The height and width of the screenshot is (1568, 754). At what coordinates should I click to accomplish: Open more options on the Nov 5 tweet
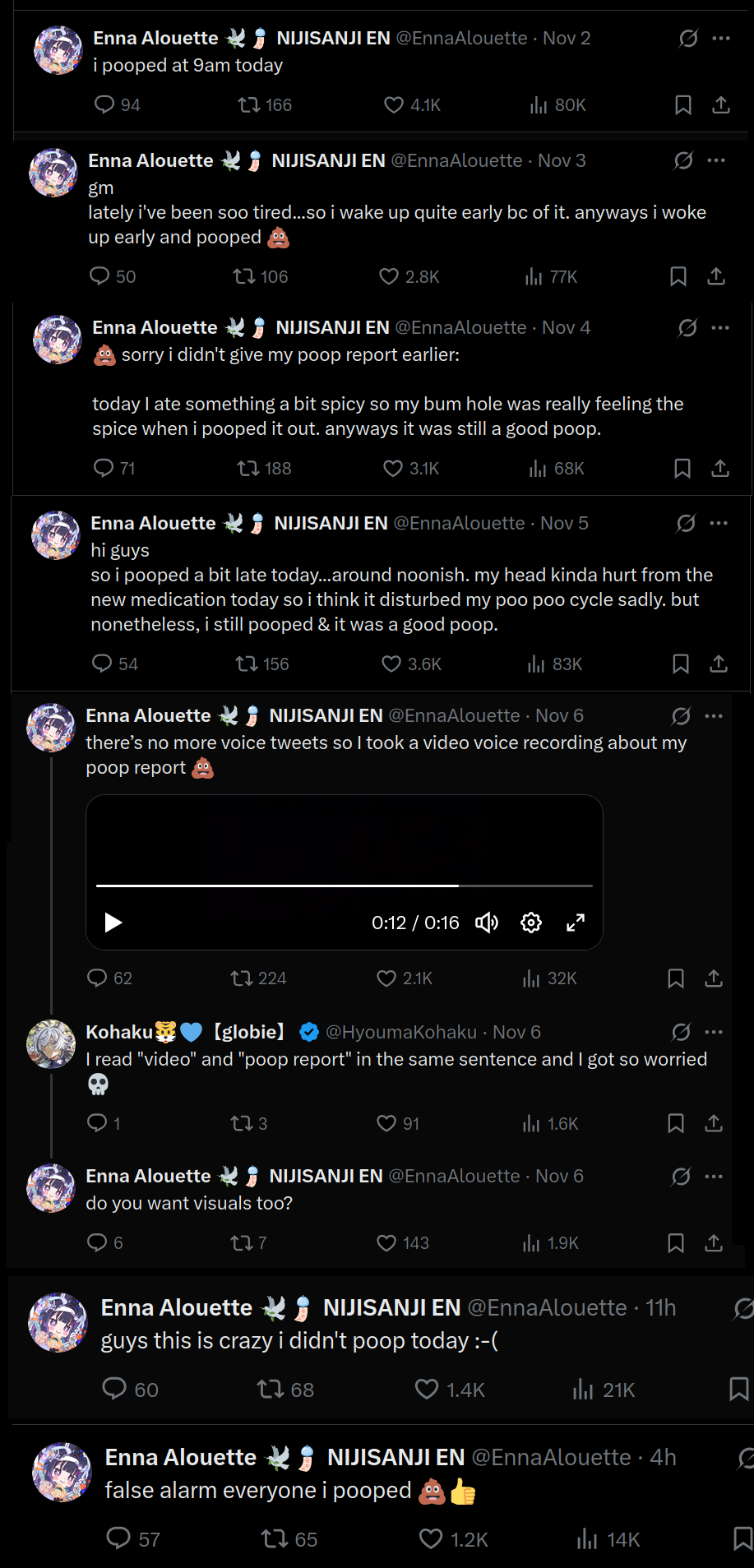pos(719,523)
